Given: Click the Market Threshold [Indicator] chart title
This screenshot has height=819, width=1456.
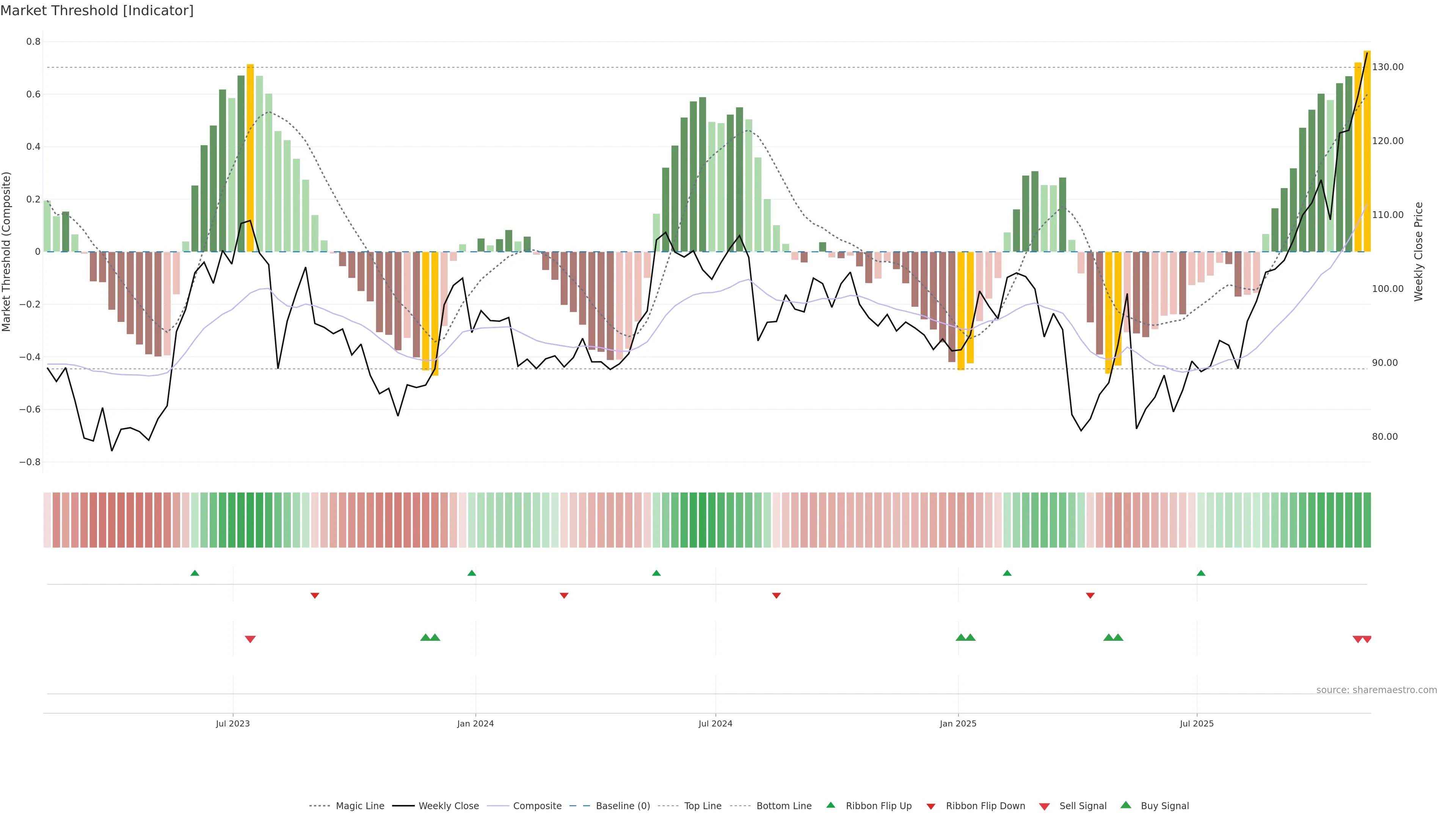Looking at the screenshot, I should (97, 11).
